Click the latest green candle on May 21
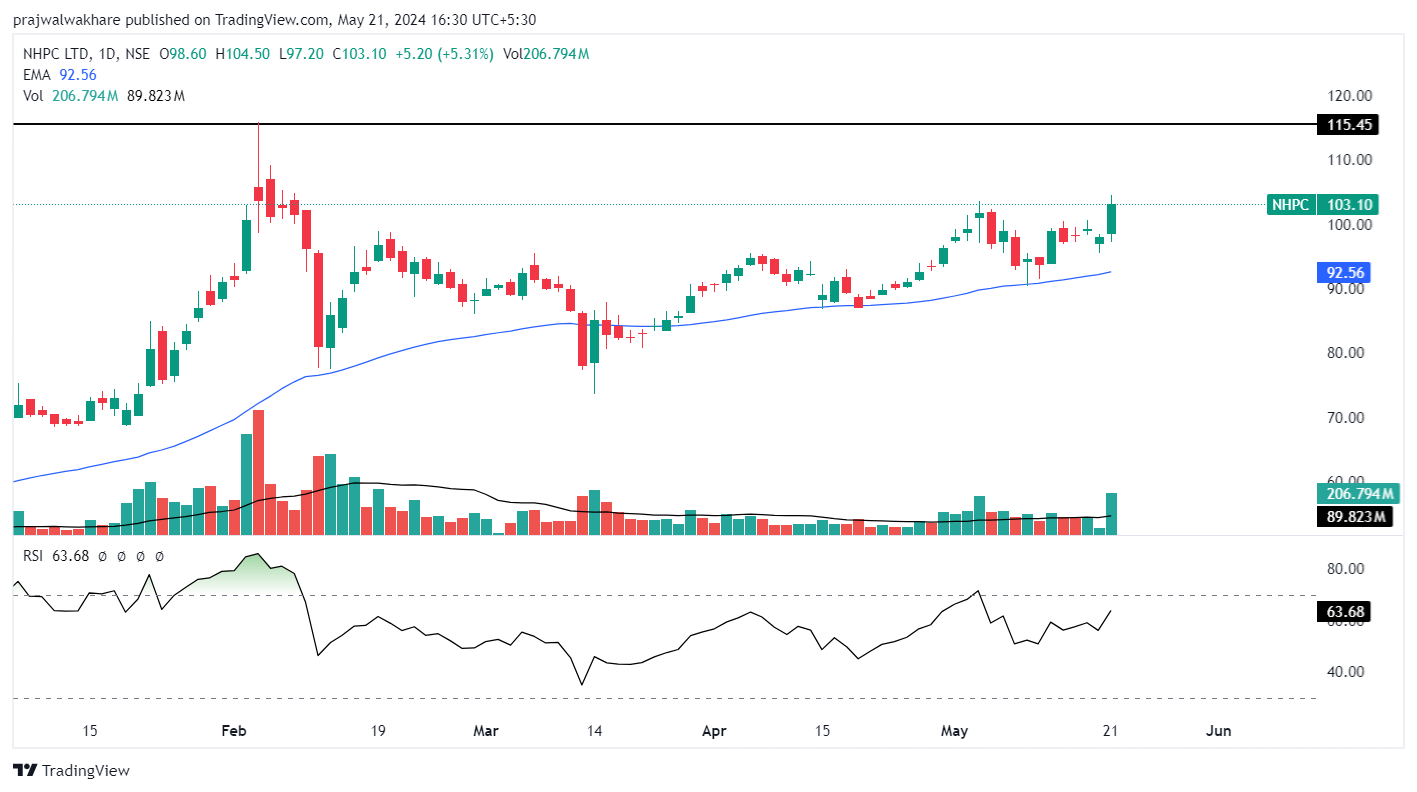This screenshot has width=1417, height=792. 1111,219
